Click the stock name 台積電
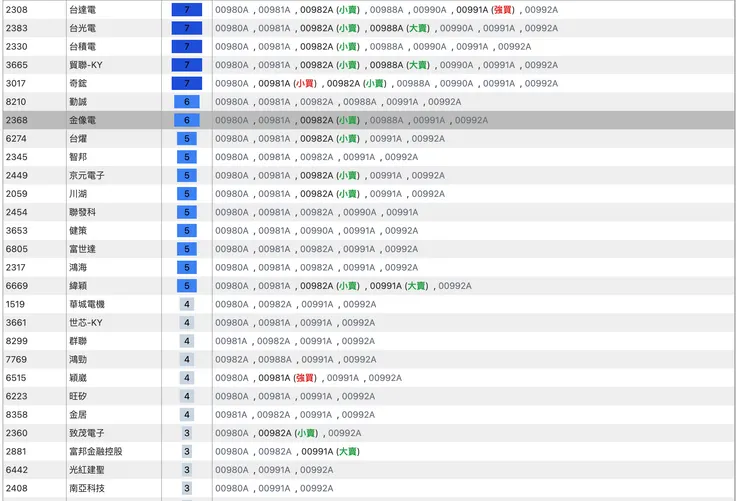740x501 pixels. point(83,47)
